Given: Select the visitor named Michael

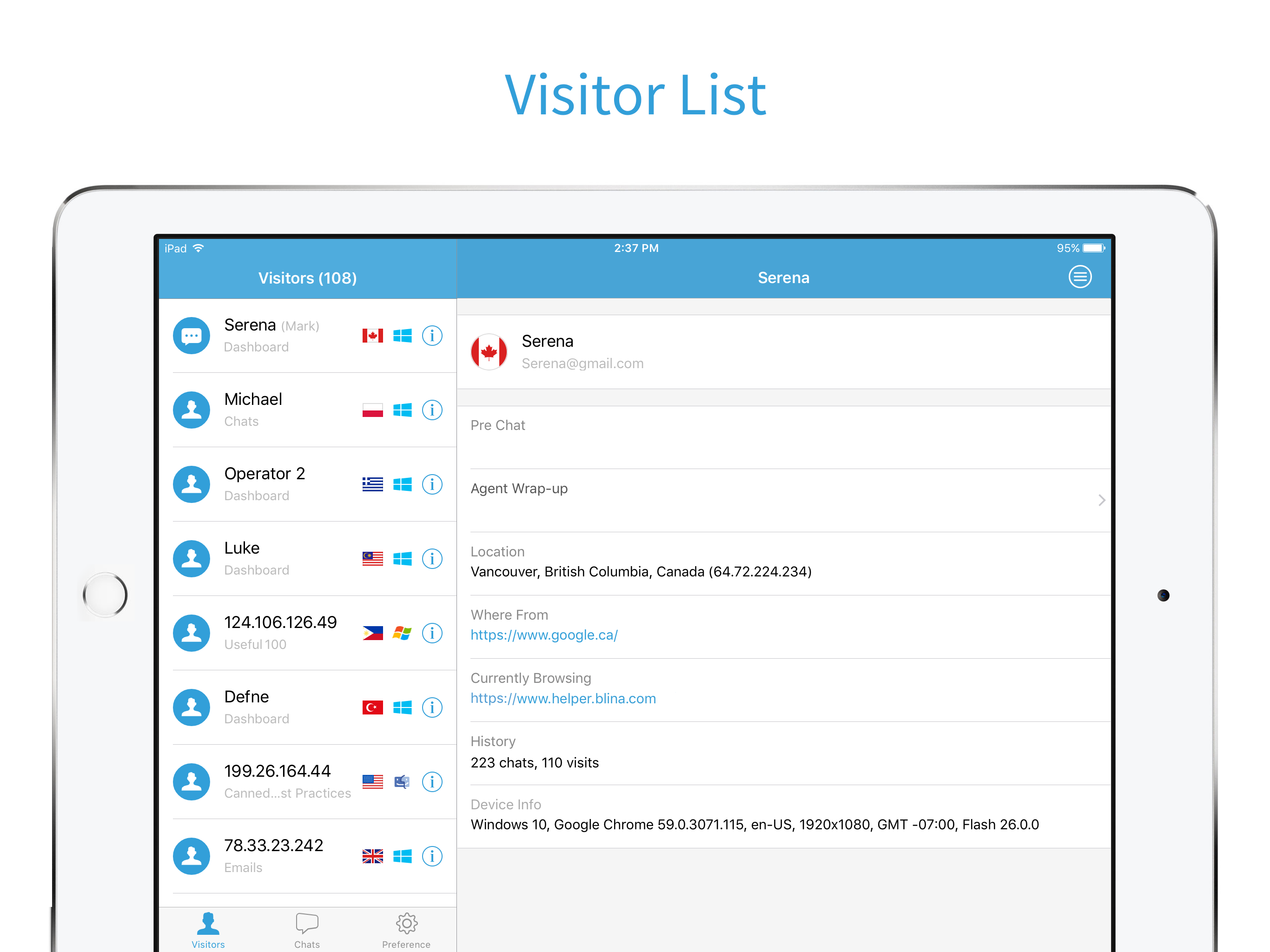Looking at the screenshot, I should click(308, 410).
